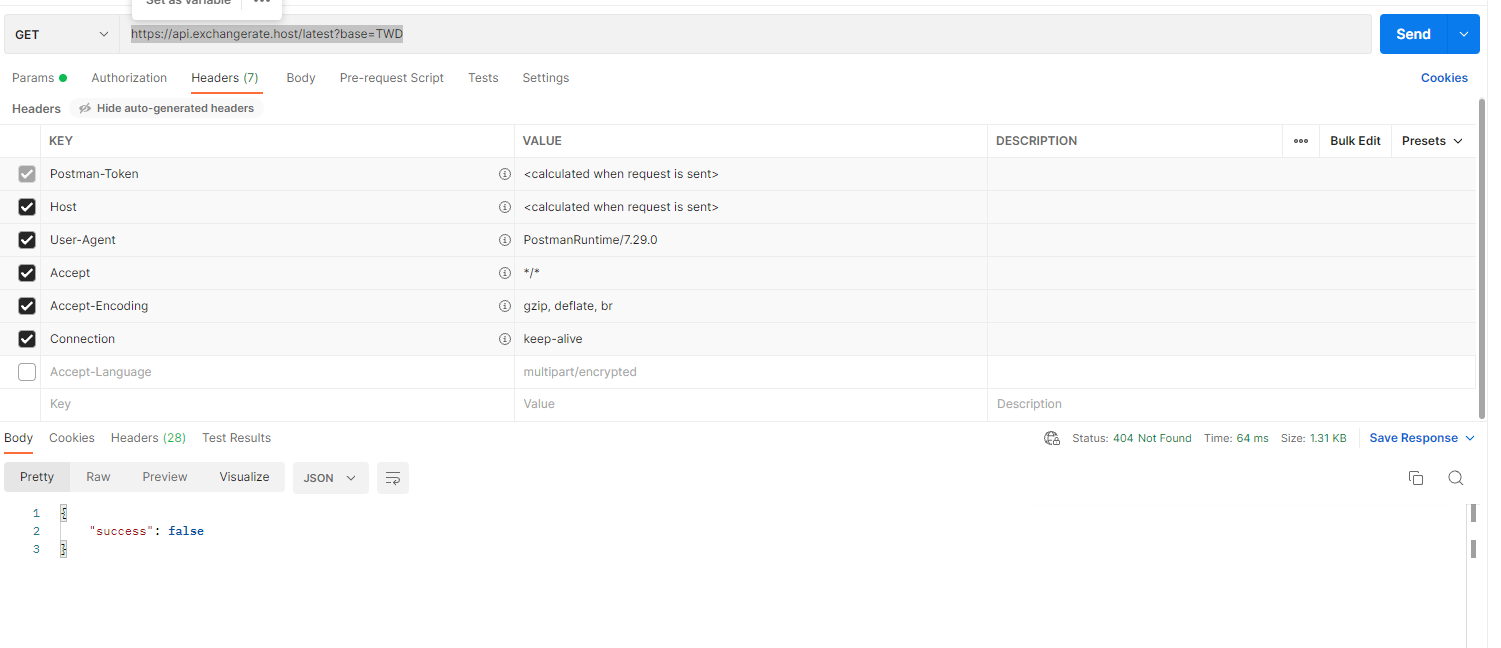Open the request Settings tab

[x=545, y=78]
